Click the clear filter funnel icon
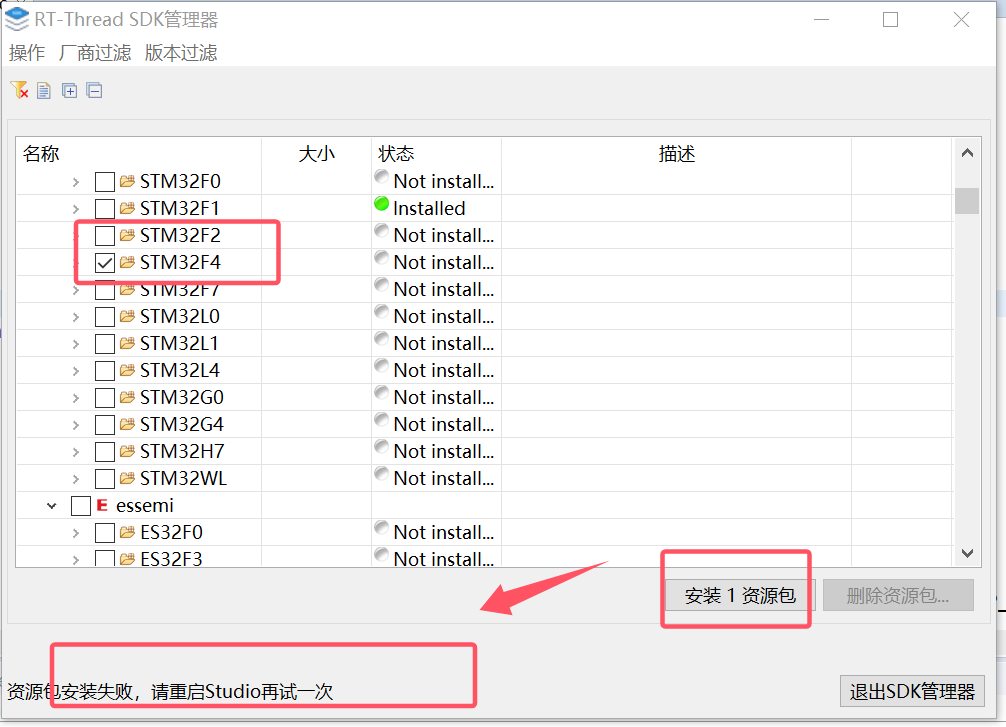The height and width of the screenshot is (727, 1006). point(19,90)
